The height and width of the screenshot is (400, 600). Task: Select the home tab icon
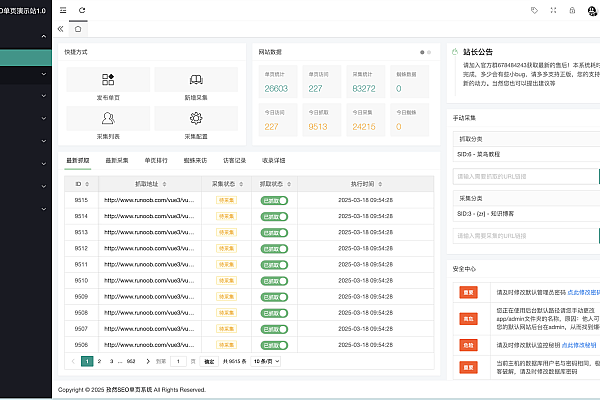(x=78, y=29)
